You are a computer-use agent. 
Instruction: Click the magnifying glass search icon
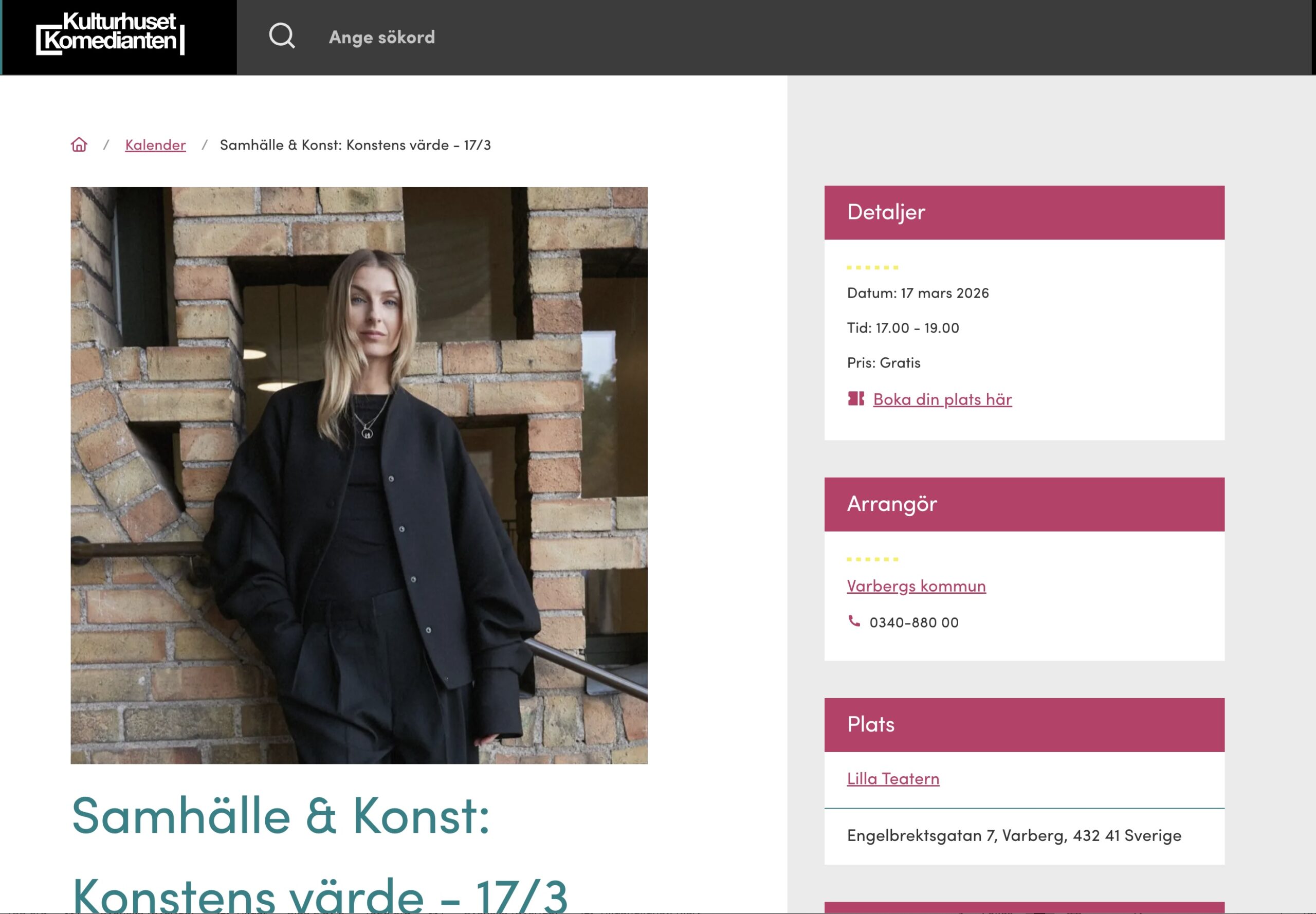coord(282,36)
